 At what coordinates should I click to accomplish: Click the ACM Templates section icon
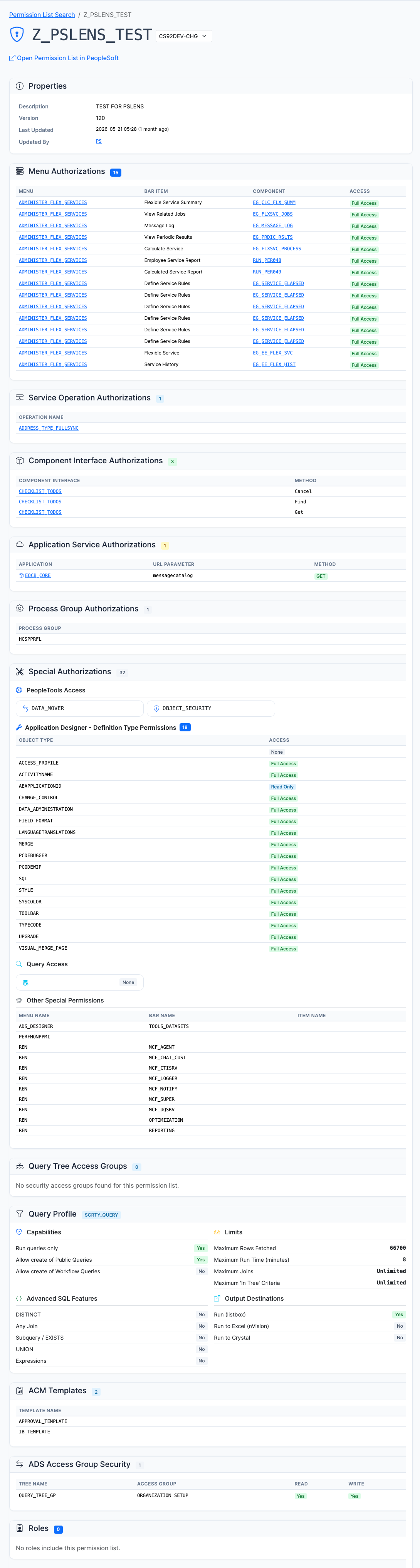click(19, 1390)
